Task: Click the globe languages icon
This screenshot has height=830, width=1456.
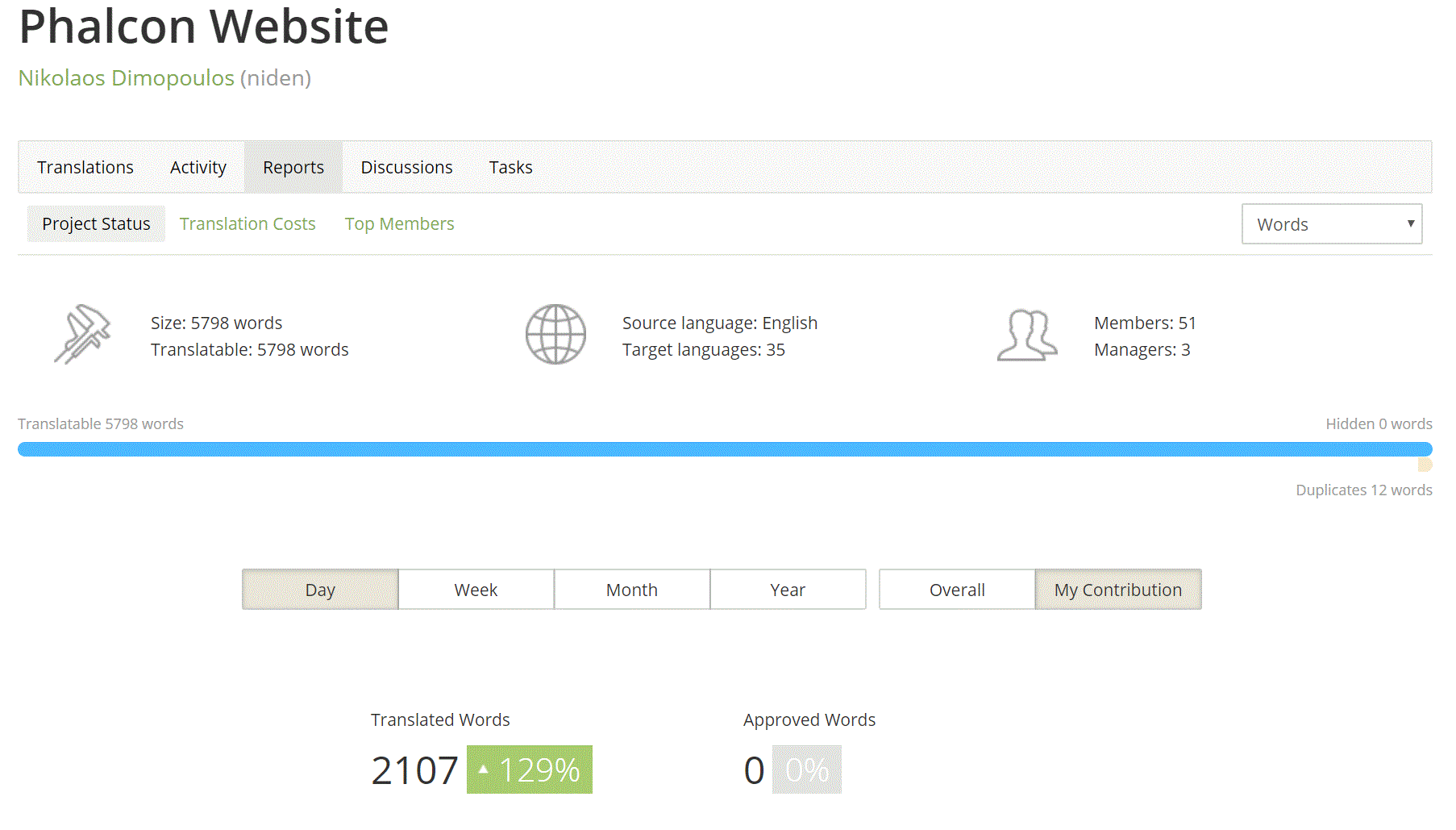Action: click(x=555, y=334)
